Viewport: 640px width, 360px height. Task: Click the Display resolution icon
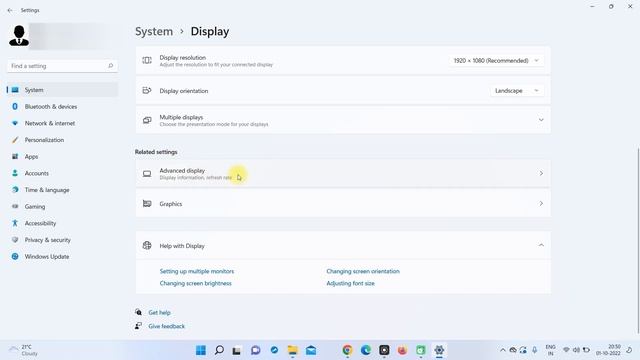tap(147, 60)
